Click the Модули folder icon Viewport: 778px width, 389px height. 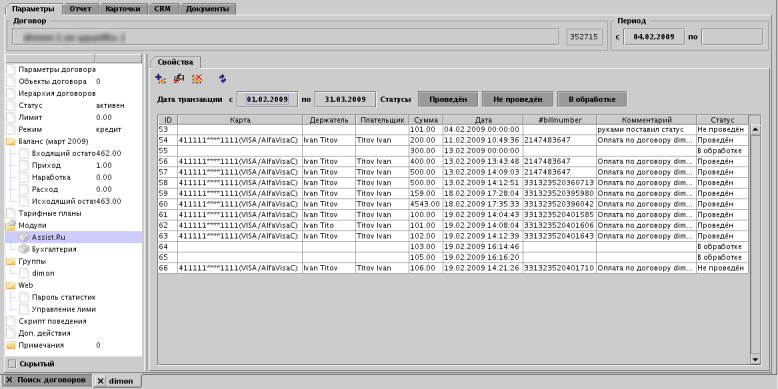pos(11,225)
